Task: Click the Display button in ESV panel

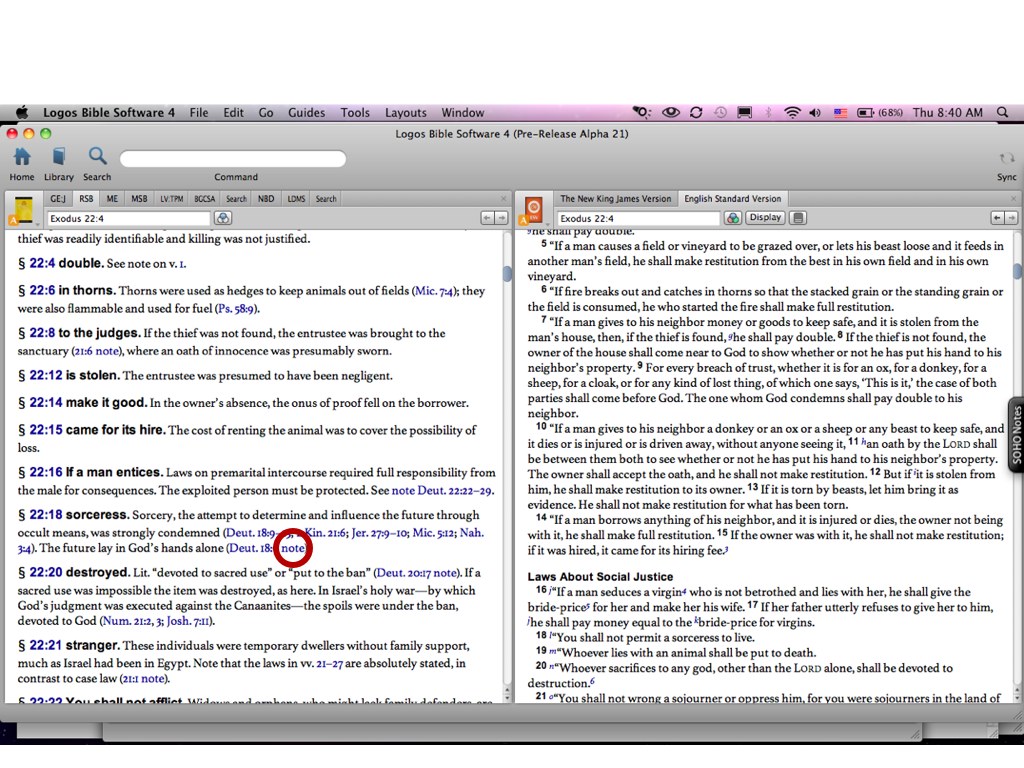Action: pos(765,217)
